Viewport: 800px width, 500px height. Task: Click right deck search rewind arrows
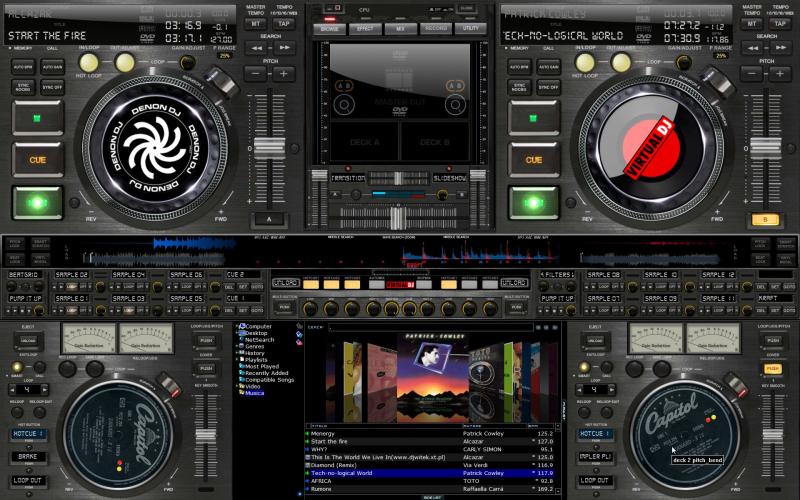click(x=752, y=48)
